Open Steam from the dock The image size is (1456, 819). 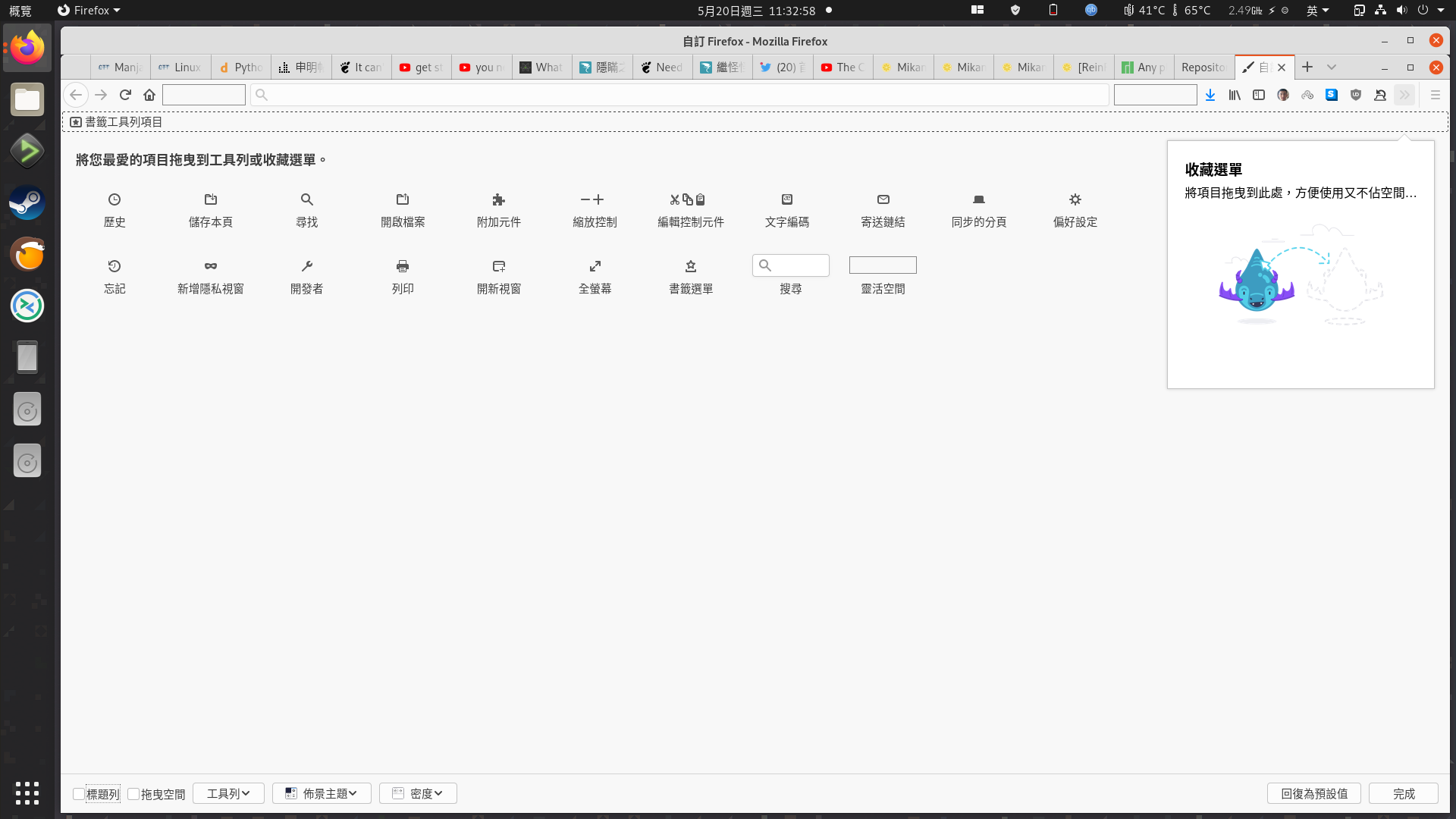(27, 202)
